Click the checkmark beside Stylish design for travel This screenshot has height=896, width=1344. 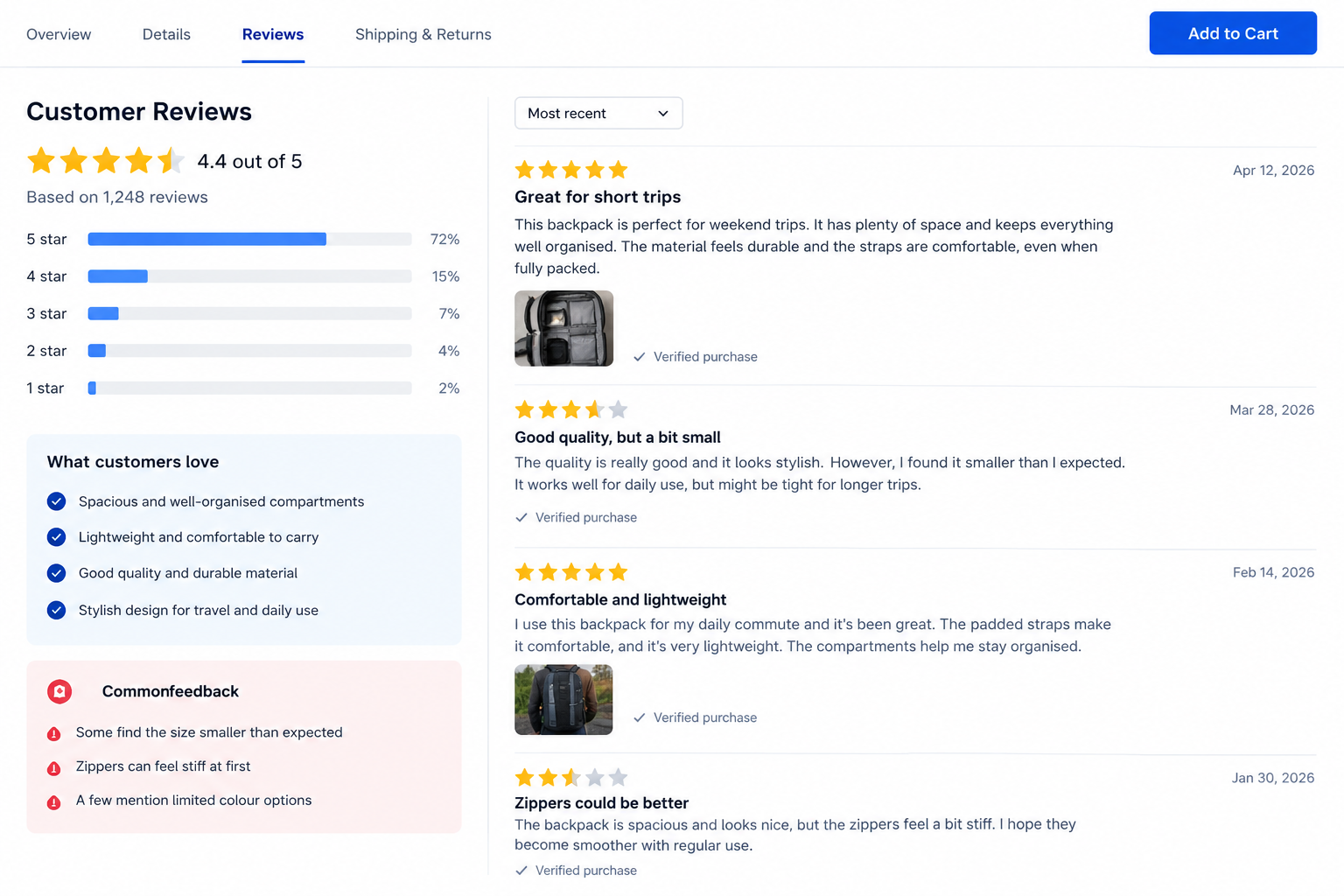(57, 610)
